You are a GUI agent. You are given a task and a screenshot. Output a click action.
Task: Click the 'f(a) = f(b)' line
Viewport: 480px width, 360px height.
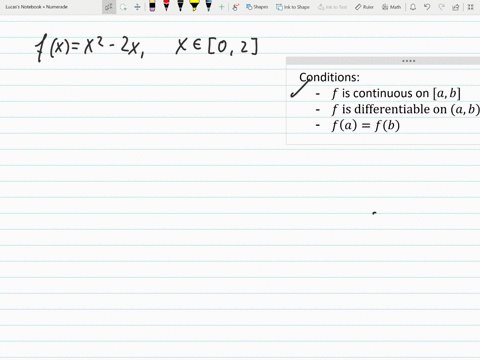(x=366, y=125)
